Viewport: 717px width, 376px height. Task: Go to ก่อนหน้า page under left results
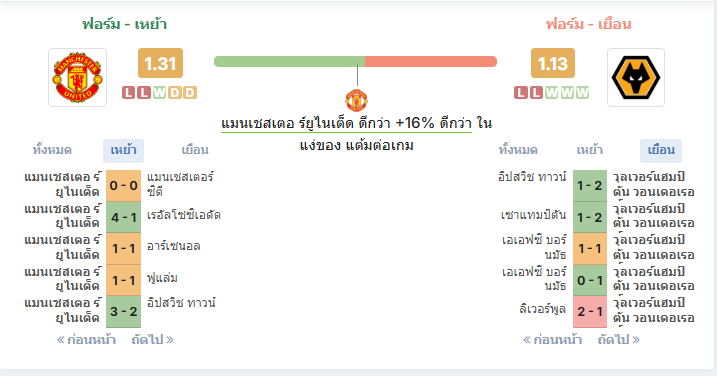(86, 340)
